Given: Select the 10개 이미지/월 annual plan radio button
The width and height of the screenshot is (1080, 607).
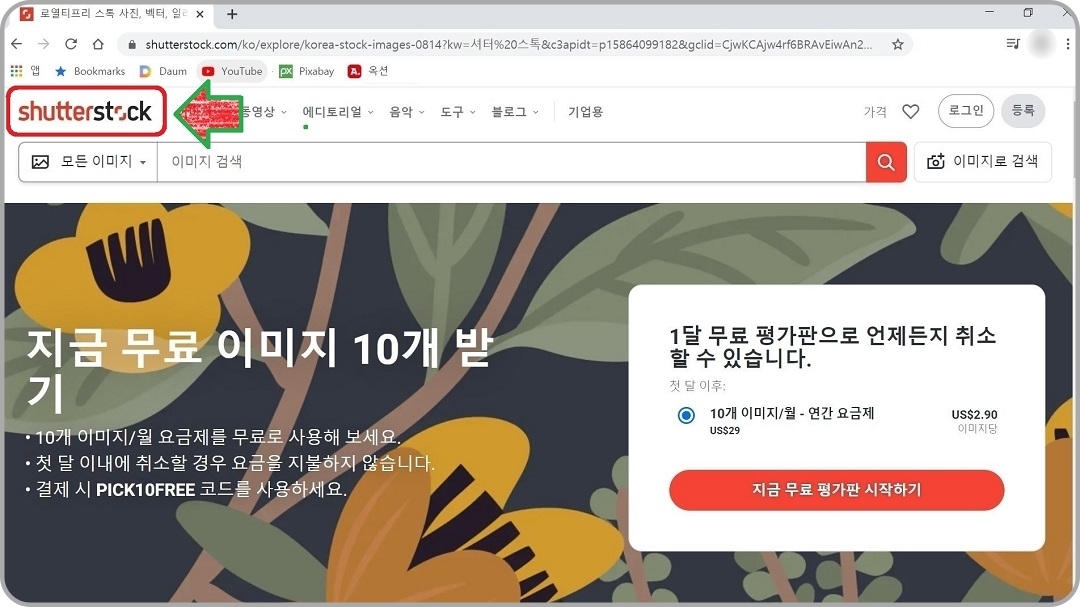Looking at the screenshot, I should 685,413.
